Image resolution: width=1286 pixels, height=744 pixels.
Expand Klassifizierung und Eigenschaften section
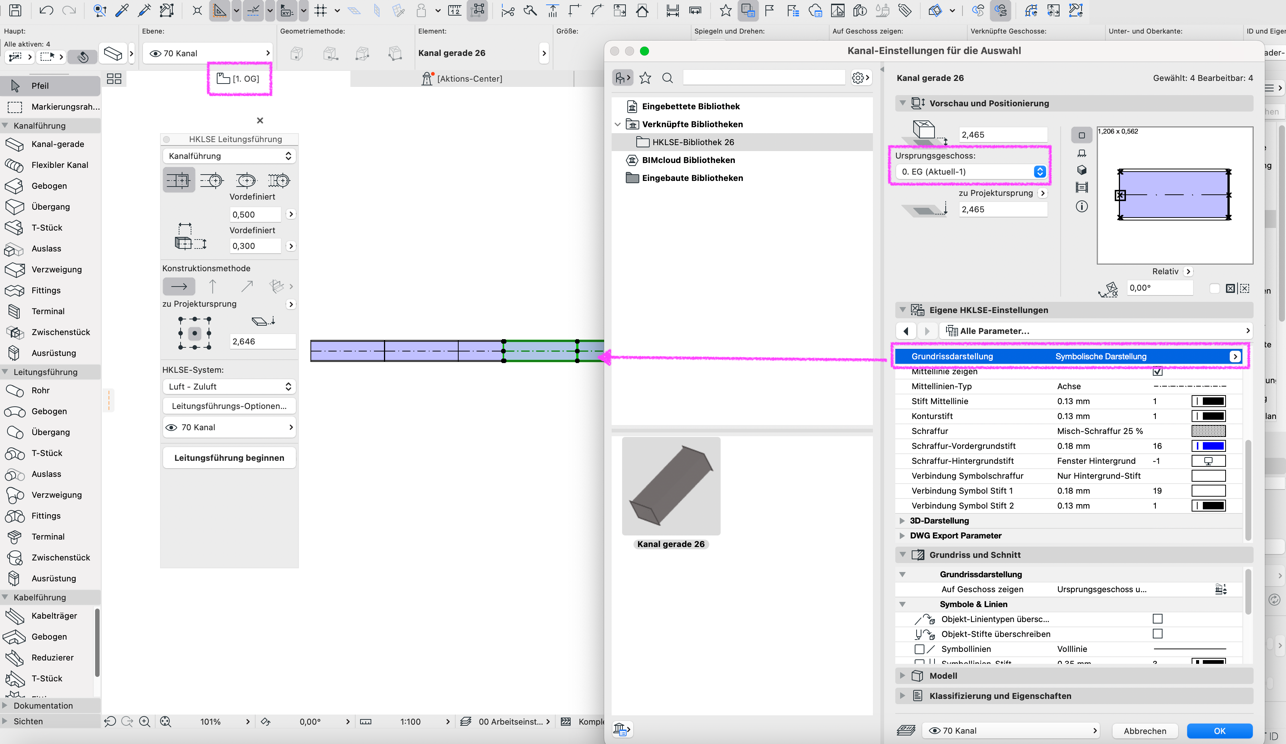click(x=902, y=696)
